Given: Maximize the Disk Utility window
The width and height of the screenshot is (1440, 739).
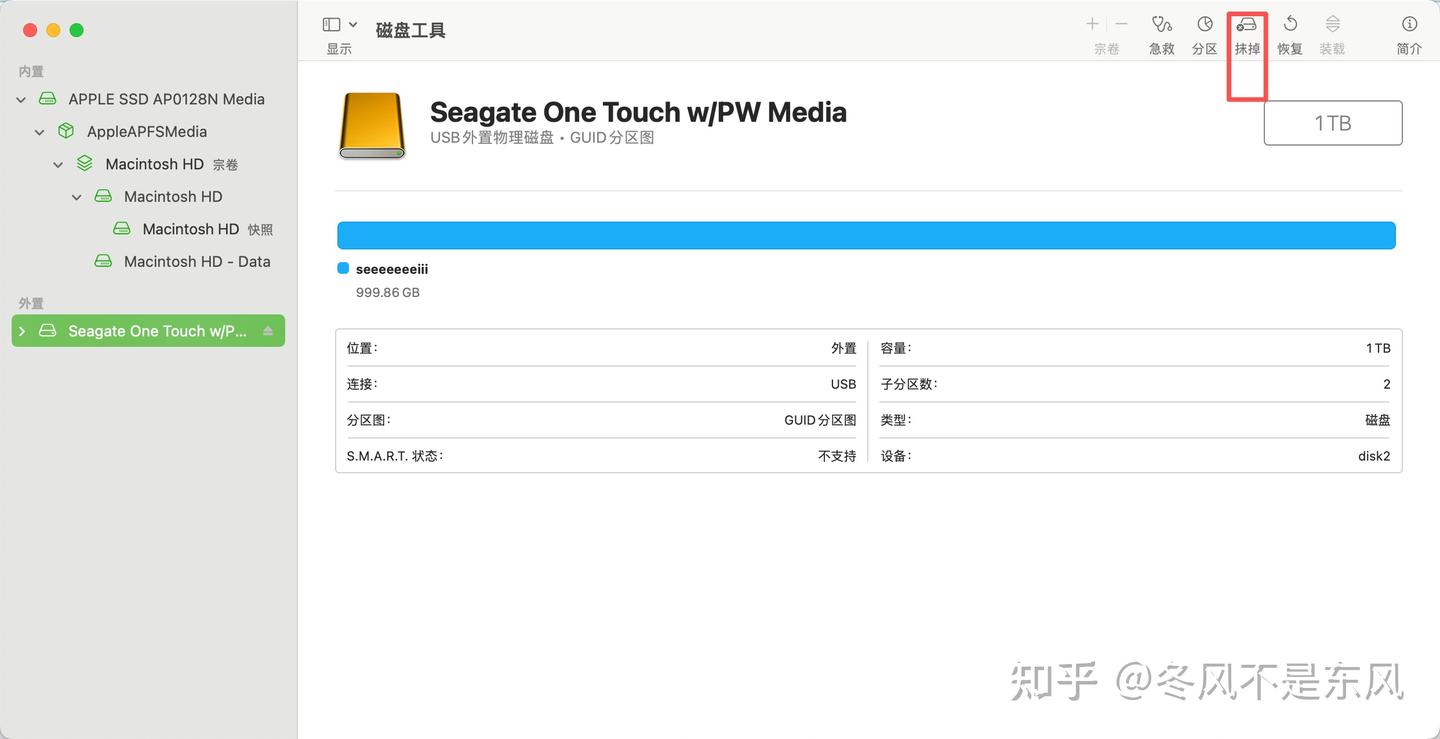Looking at the screenshot, I should click(76, 30).
